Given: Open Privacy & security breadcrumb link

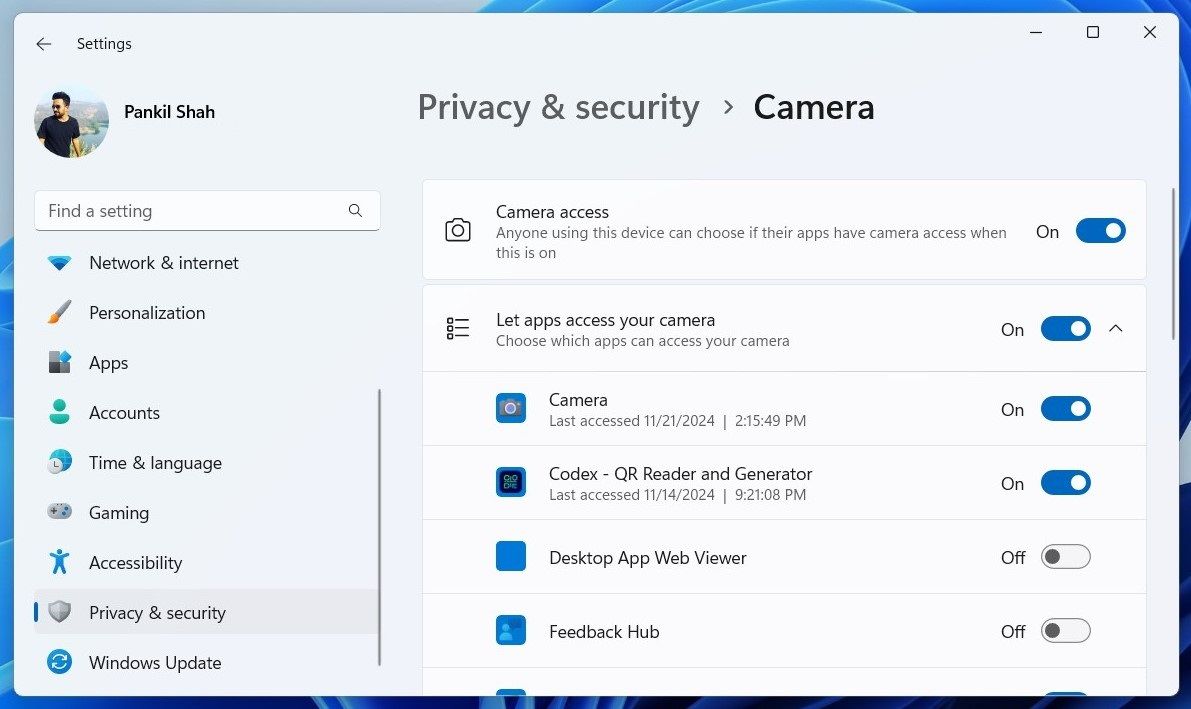Looking at the screenshot, I should click(558, 107).
